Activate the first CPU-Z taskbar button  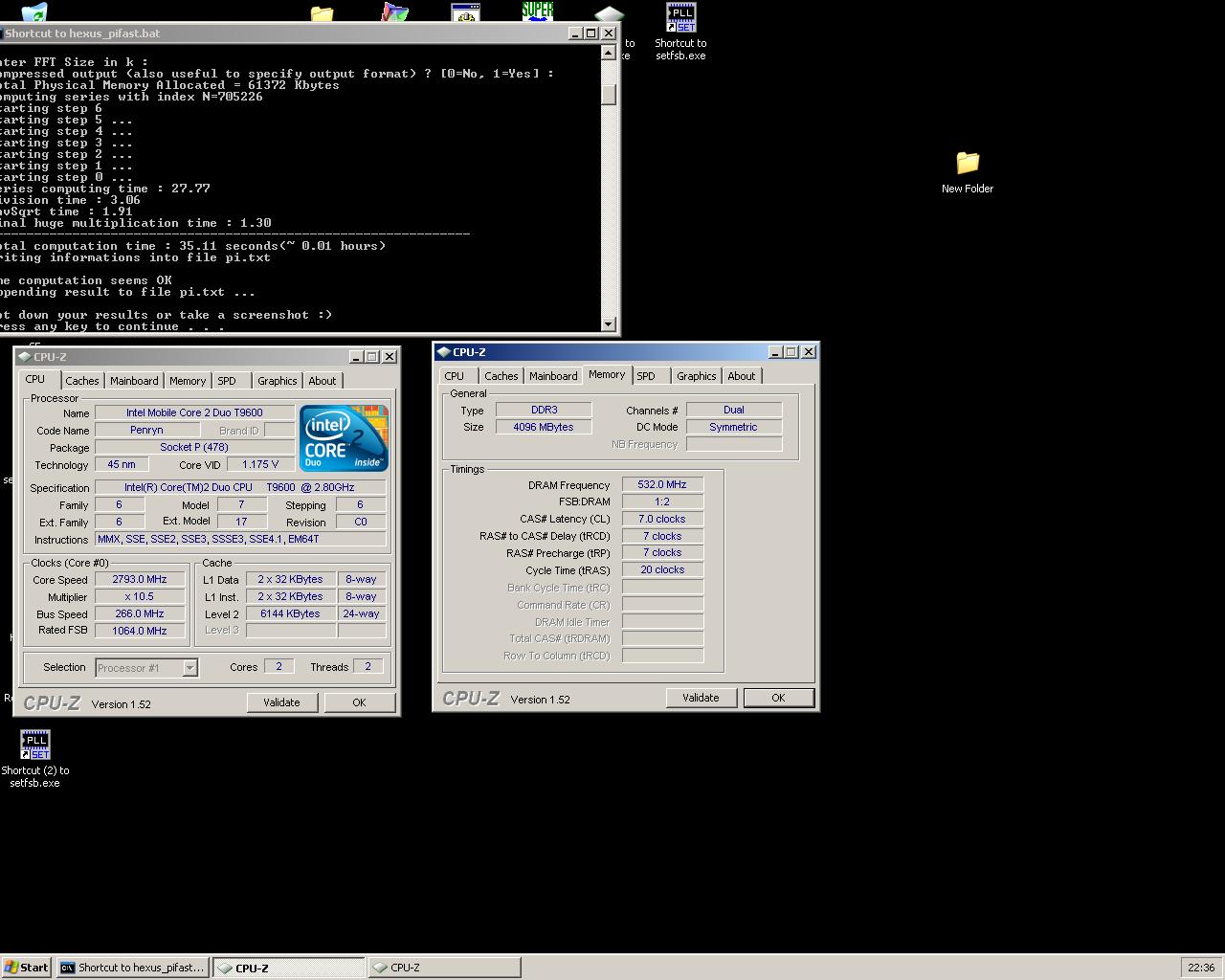coord(288,968)
